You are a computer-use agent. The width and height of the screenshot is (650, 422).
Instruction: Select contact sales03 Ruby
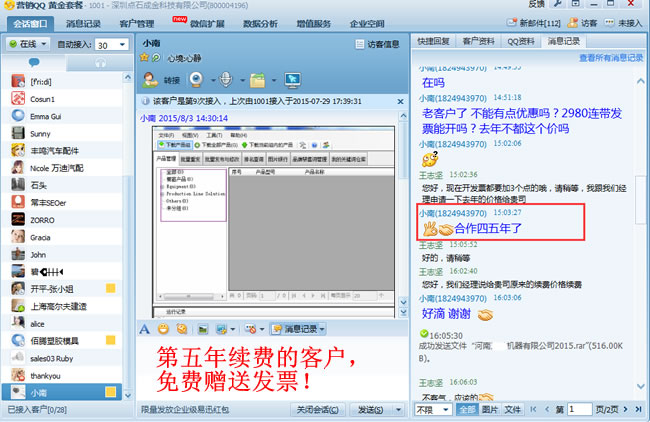[62, 358]
